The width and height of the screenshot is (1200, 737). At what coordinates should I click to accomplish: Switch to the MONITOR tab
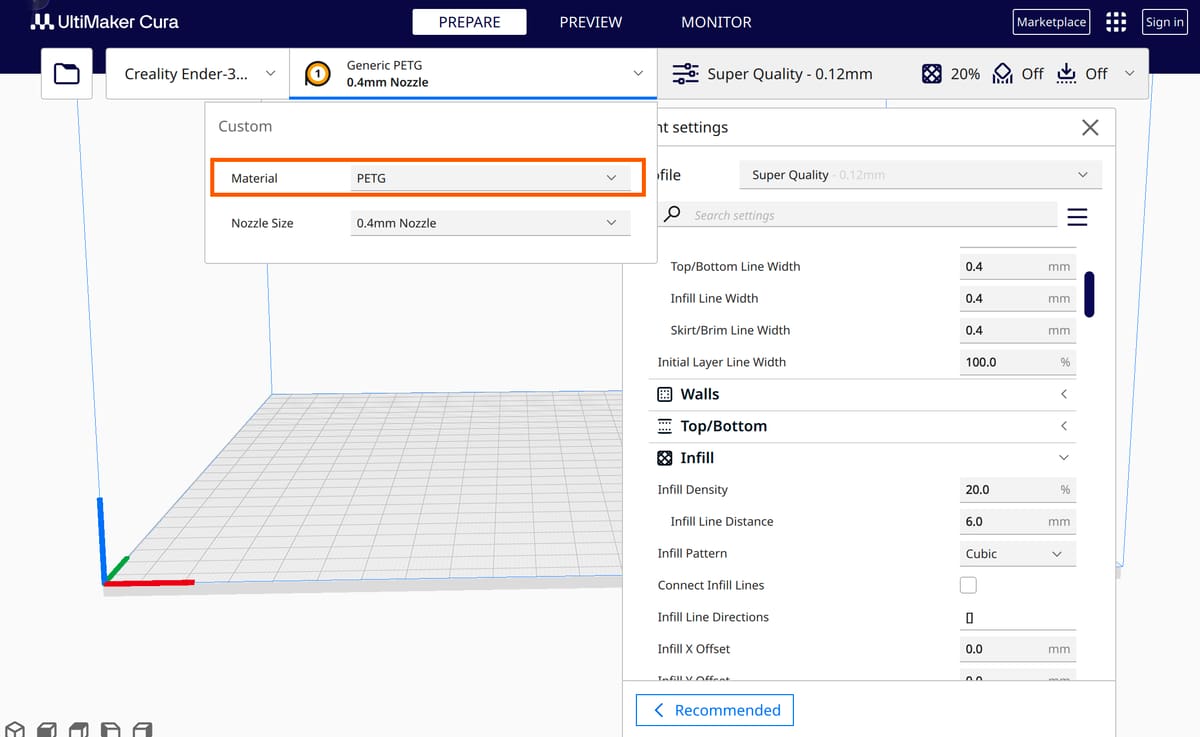(716, 22)
